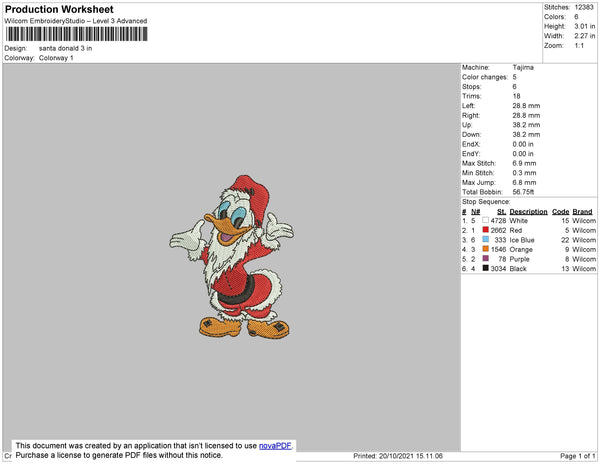This screenshot has width=600, height=464.
Task: Click the Height value '3.01 in'
Action: [585, 26]
